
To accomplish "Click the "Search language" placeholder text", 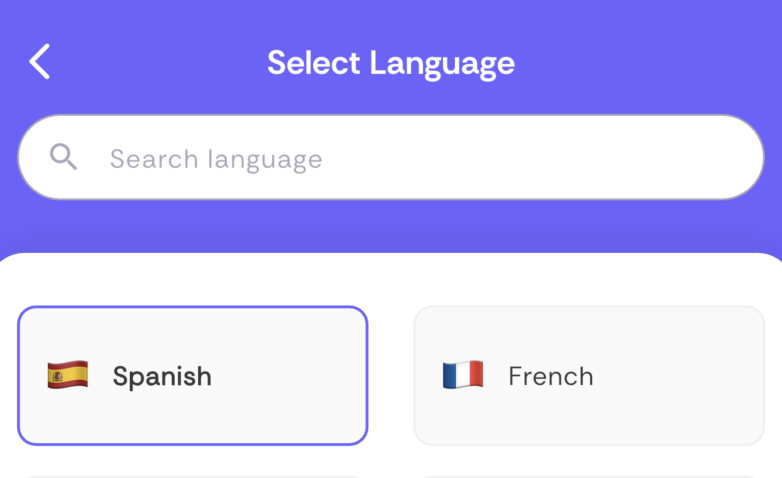I will point(216,158).
